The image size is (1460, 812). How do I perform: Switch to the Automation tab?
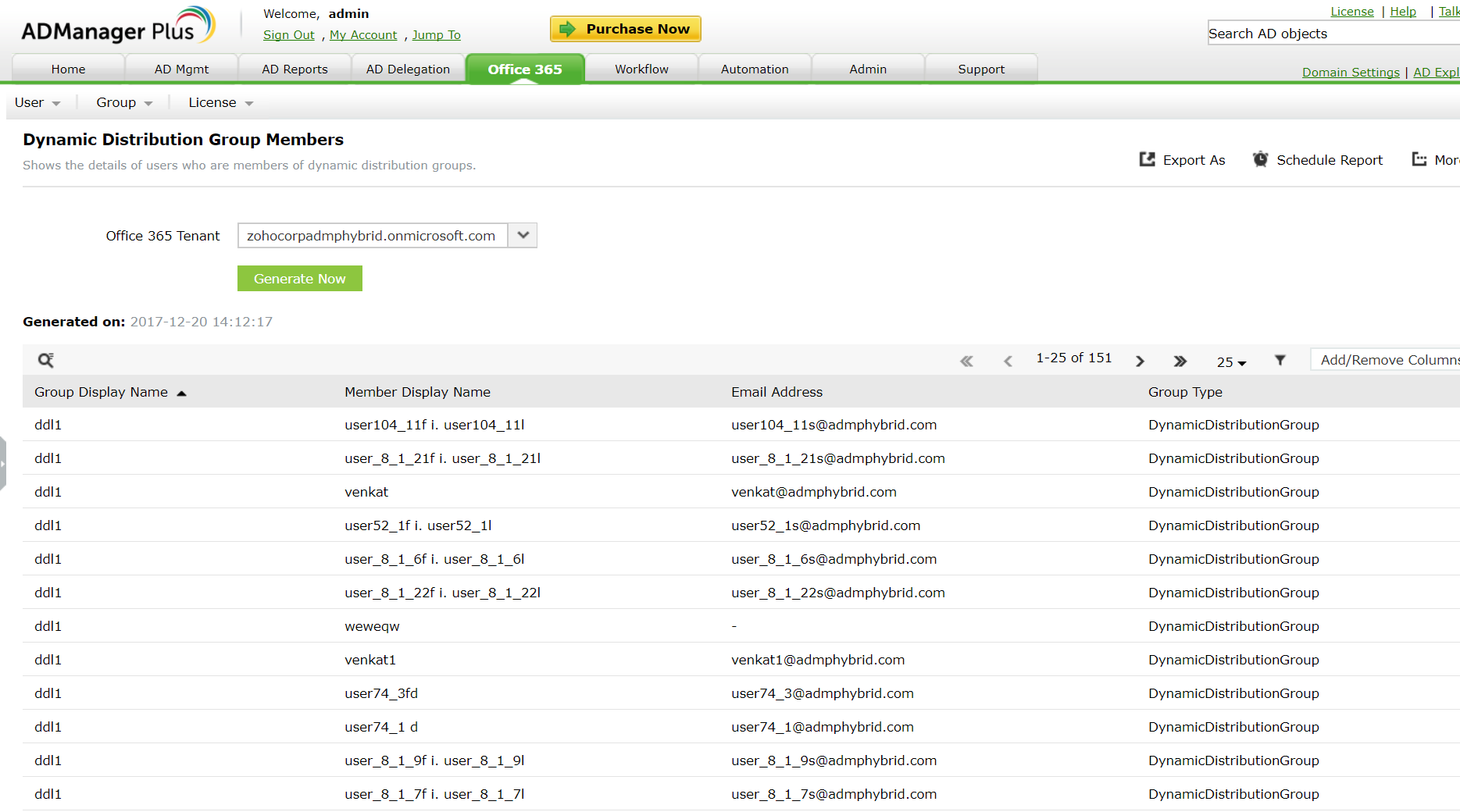[755, 69]
